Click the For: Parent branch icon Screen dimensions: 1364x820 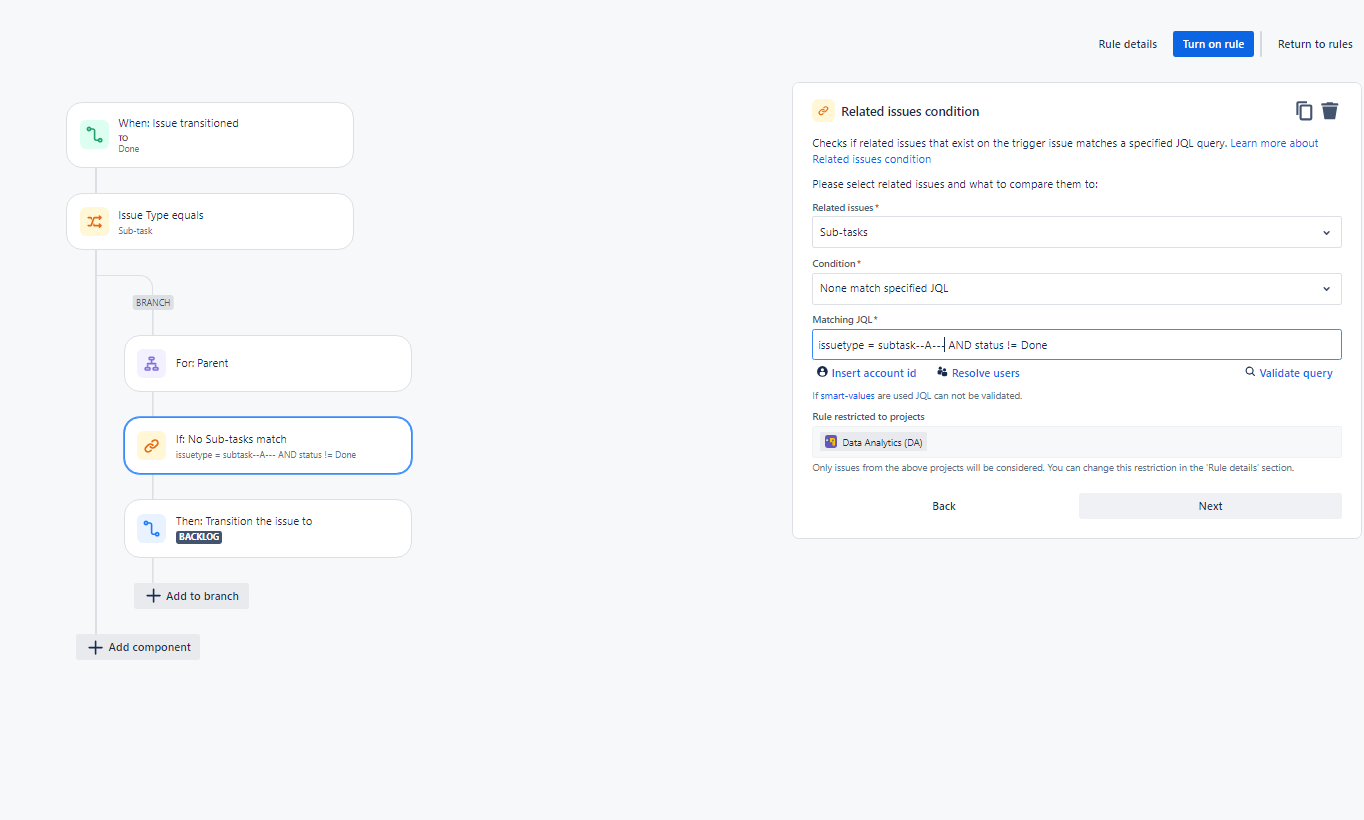[151, 363]
